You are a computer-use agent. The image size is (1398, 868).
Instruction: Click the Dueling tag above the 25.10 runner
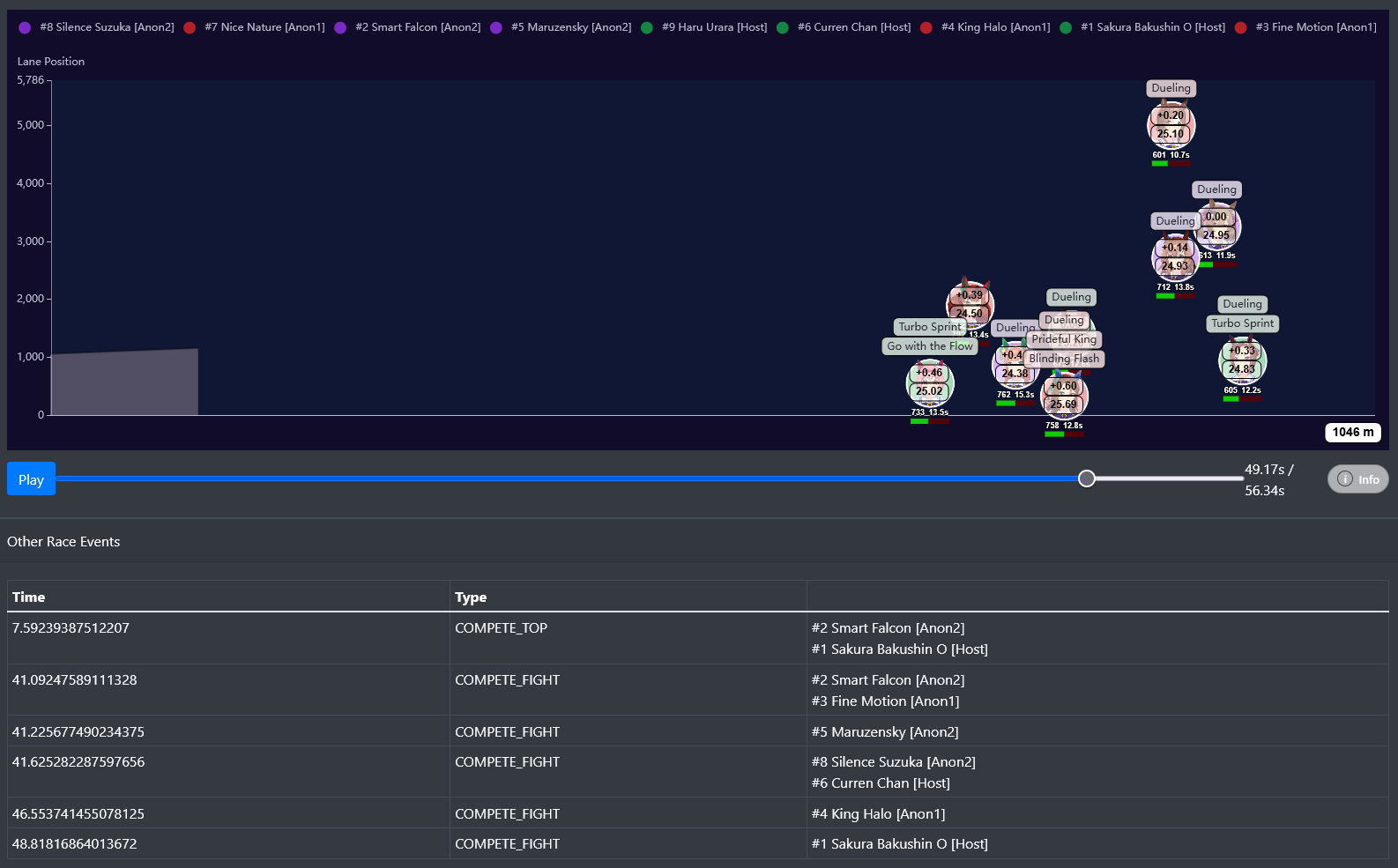pyautogui.click(x=1171, y=88)
